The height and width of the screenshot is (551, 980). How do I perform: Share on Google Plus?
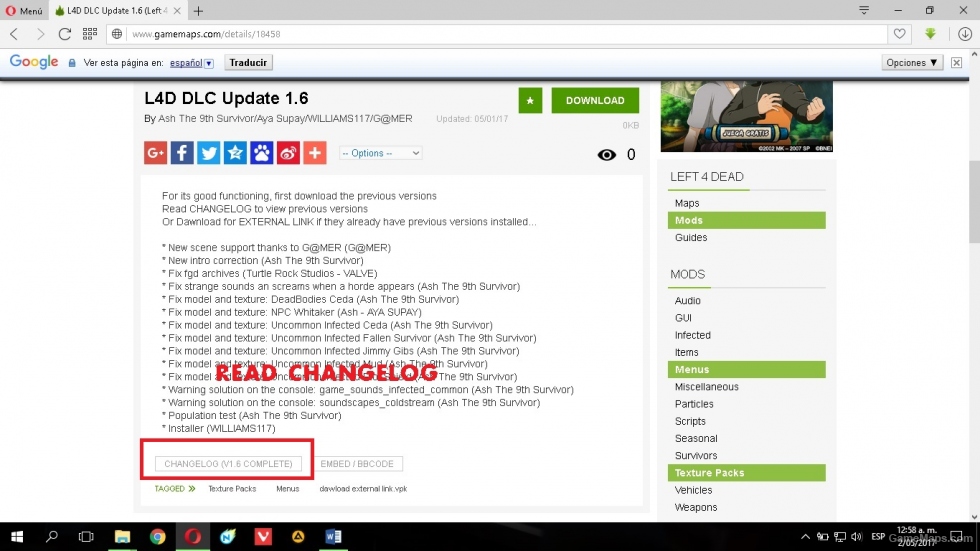(156, 152)
